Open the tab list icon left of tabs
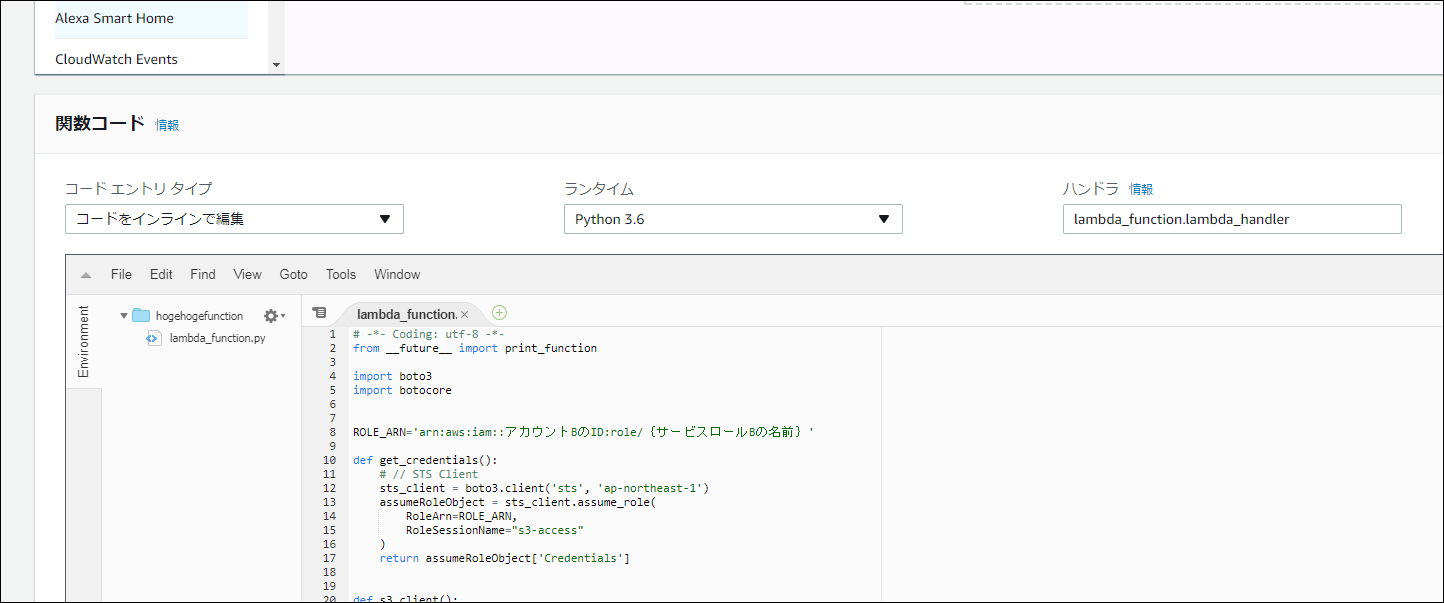Viewport: 1444px width, 603px height. click(319, 312)
